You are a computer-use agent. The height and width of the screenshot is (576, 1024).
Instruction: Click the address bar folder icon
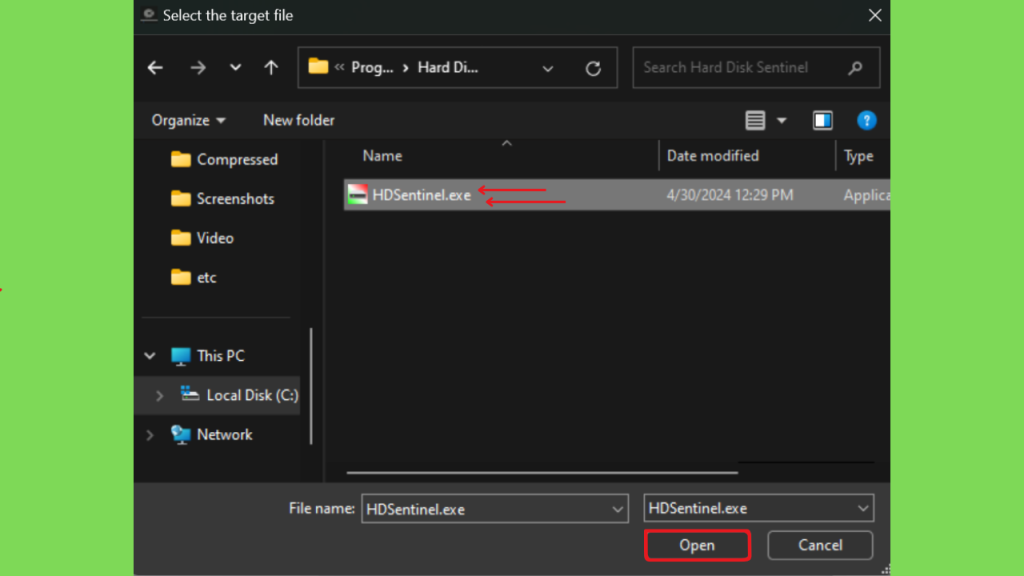(x=318, y=66)
